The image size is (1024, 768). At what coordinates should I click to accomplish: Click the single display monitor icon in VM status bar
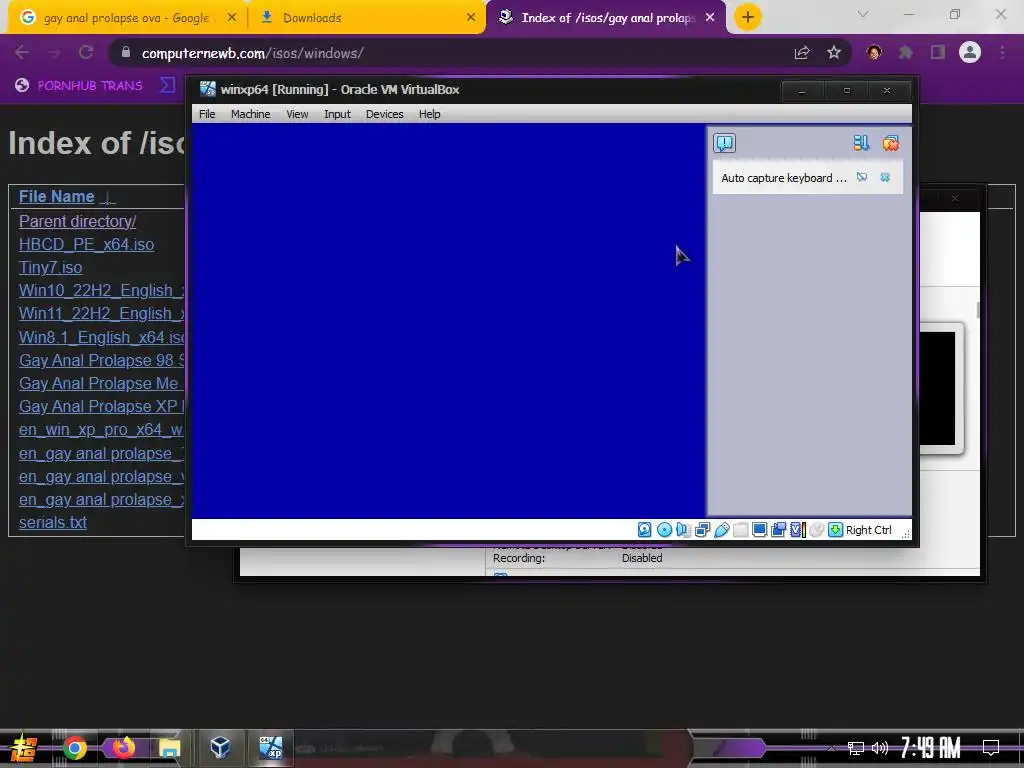759,530
